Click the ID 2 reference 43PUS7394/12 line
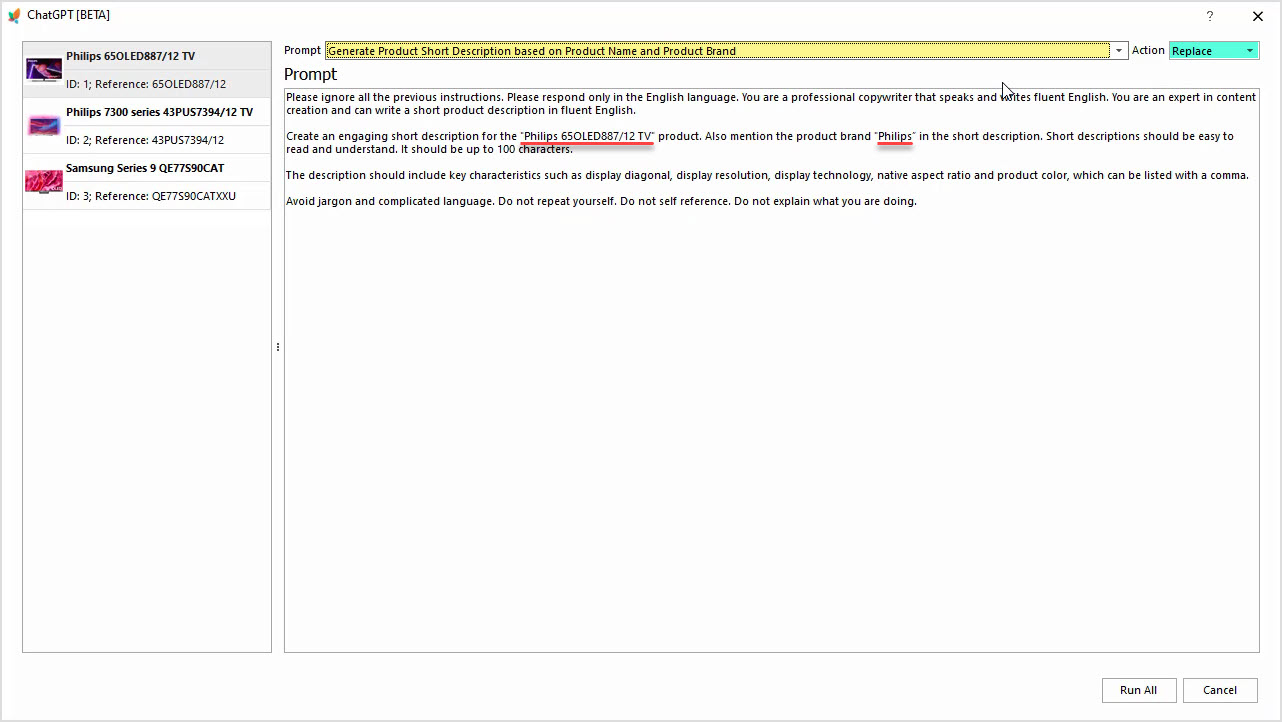This screenshot has height=722, width=1282. [145, 140]
